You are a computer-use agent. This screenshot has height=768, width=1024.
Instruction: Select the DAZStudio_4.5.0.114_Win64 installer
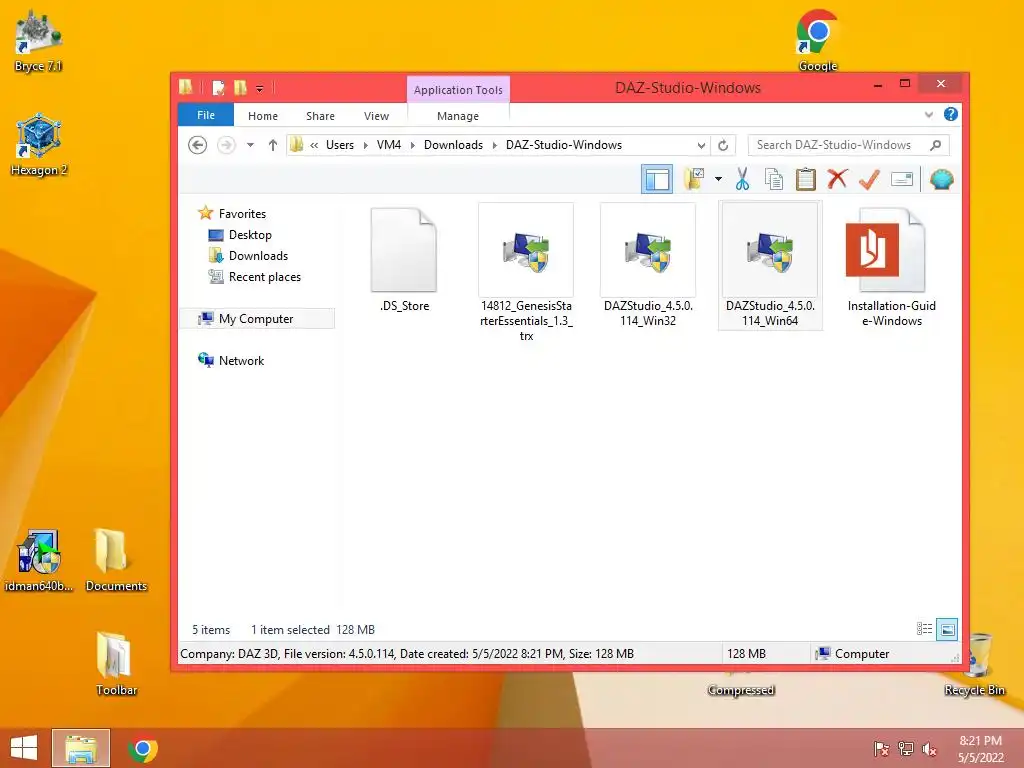click(x=770, y=265)
